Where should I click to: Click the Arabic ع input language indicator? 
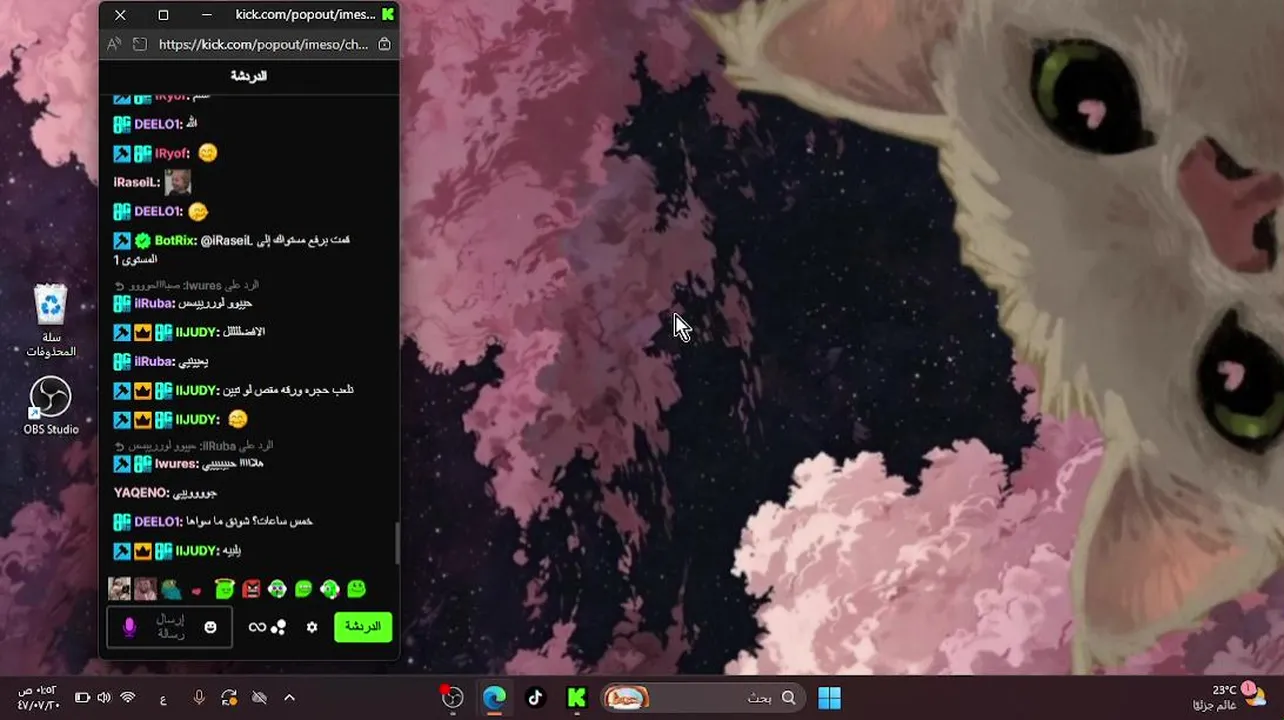pyautogui.click(x=163, y=699)
